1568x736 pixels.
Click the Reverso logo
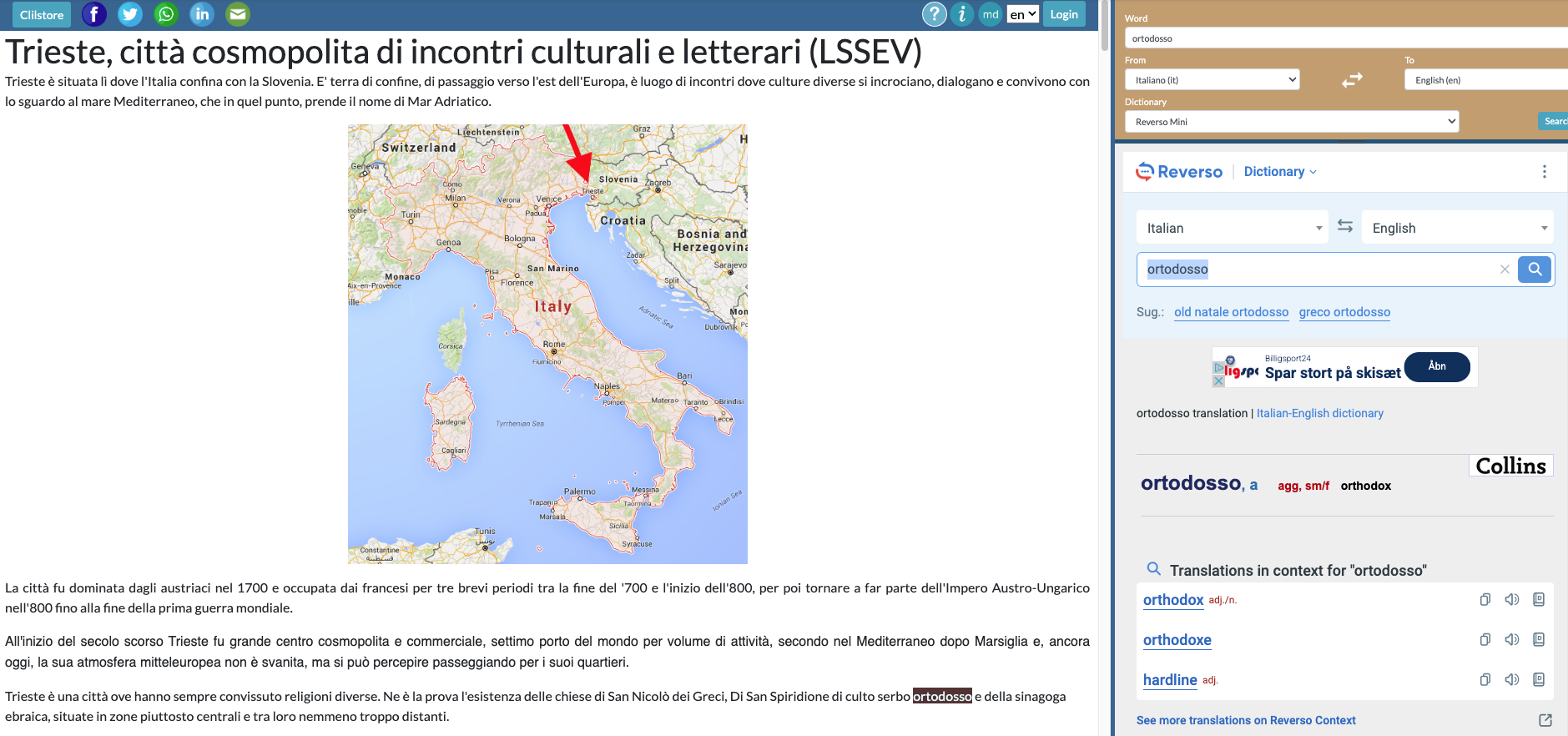coord(1179,172)
